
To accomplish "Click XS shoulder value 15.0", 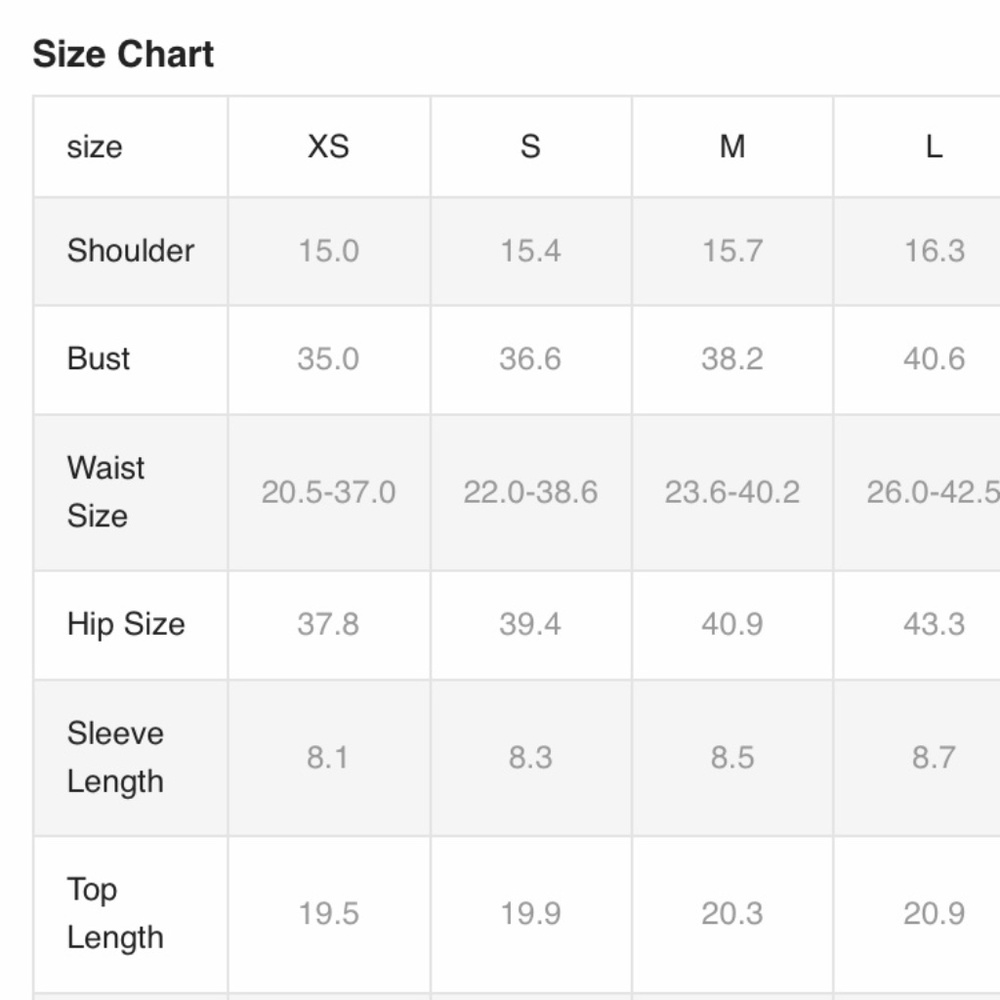I will 328,250.
